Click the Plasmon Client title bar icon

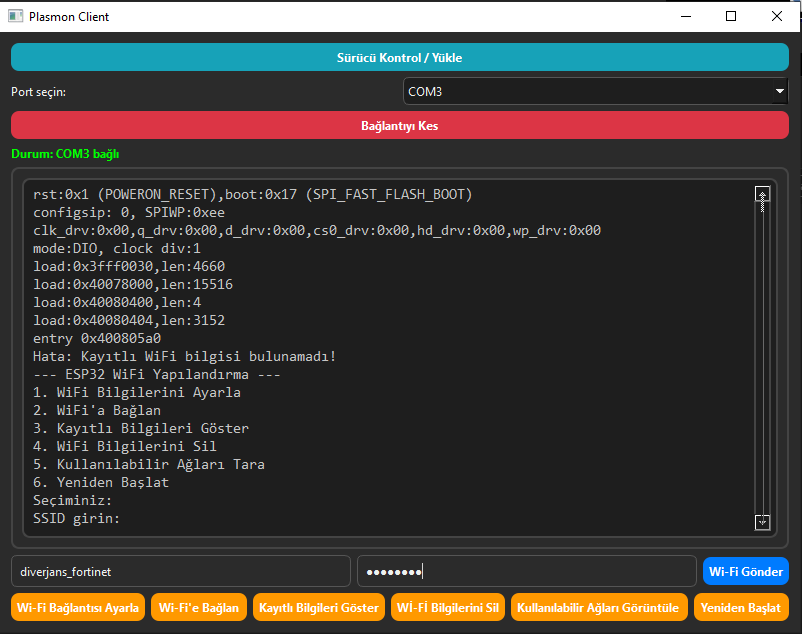[15, 17]
